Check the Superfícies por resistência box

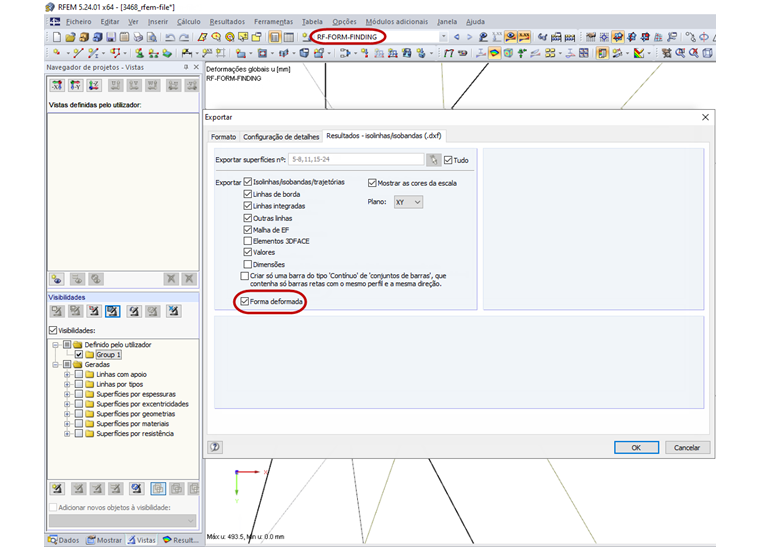79,434
